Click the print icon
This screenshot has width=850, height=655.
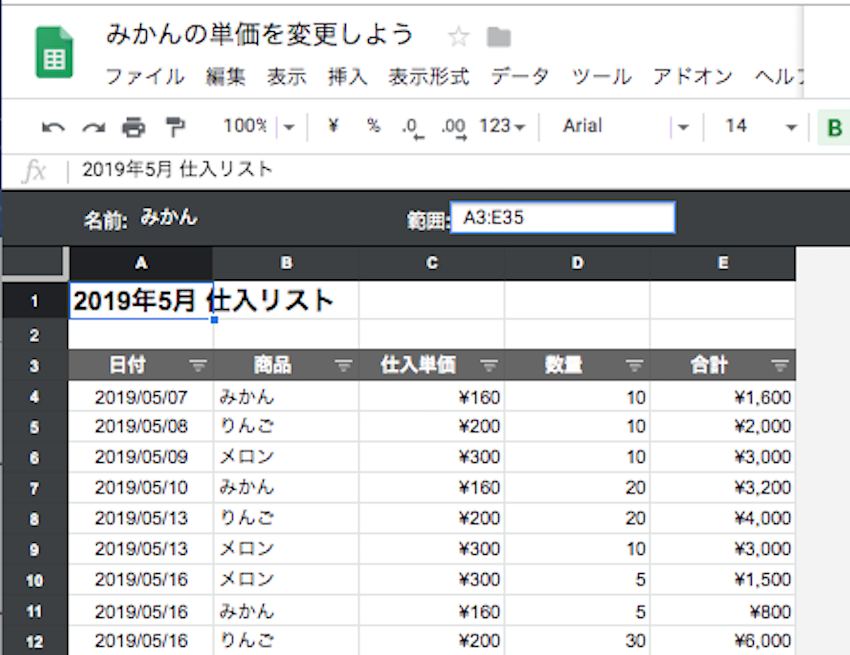coord(133,127)
